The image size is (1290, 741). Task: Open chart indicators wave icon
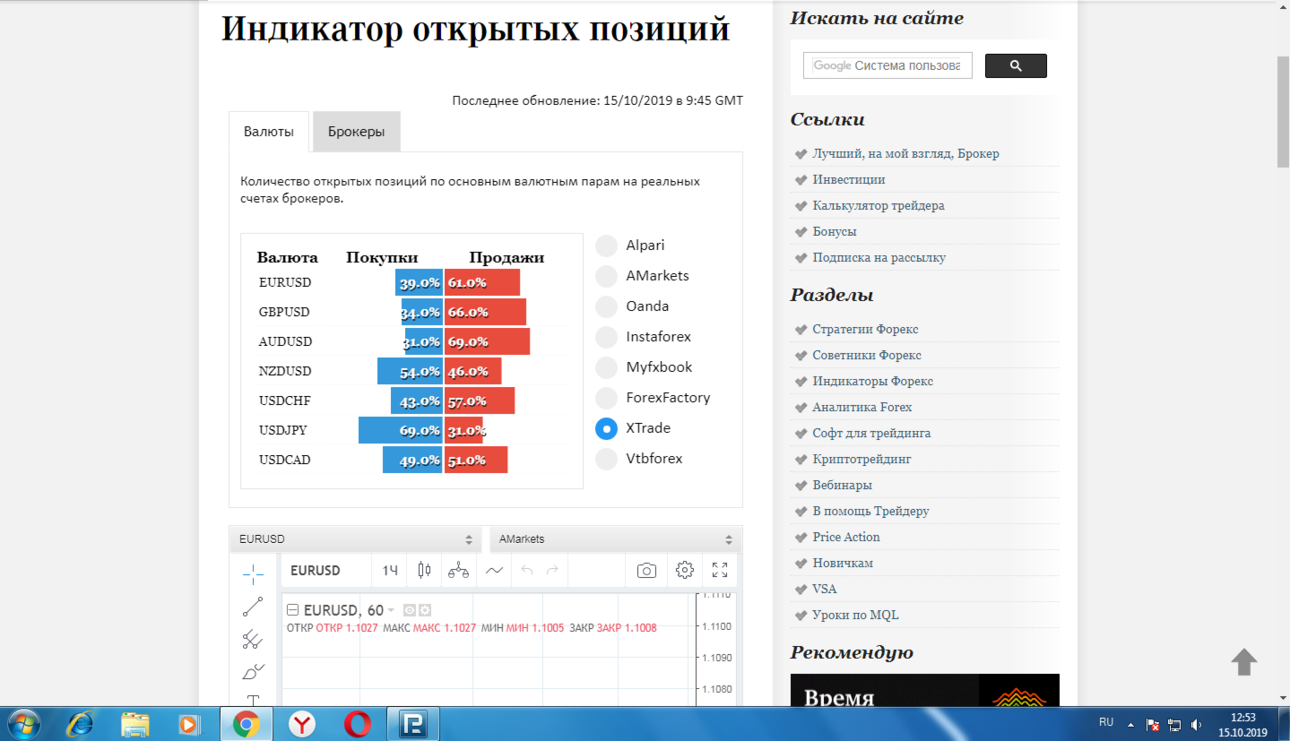494,570
